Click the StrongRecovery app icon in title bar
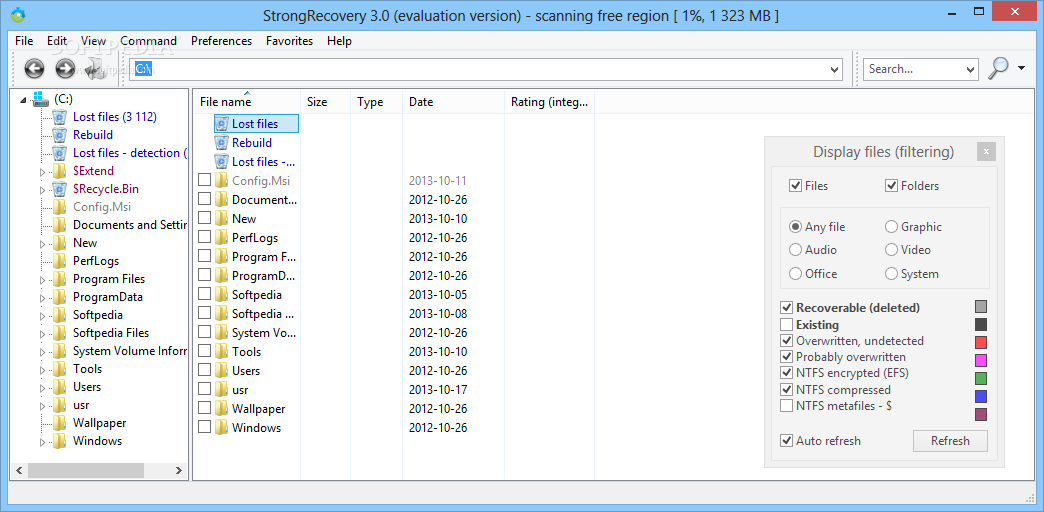The width and height of the screenshot is (1044, 512). point(18,14)
